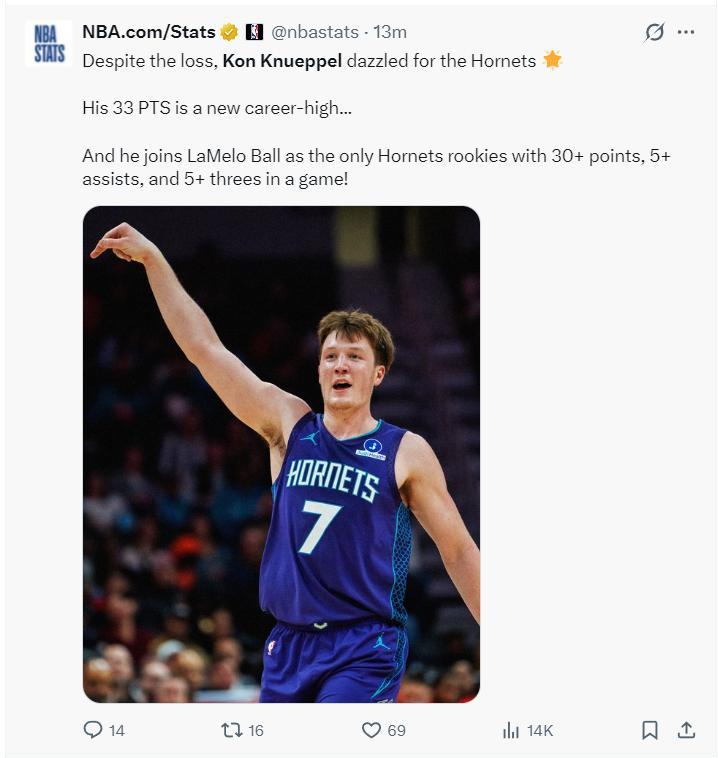Bookmark this NBA Stats post
The image size is (718, 758).
pos(650,730)
